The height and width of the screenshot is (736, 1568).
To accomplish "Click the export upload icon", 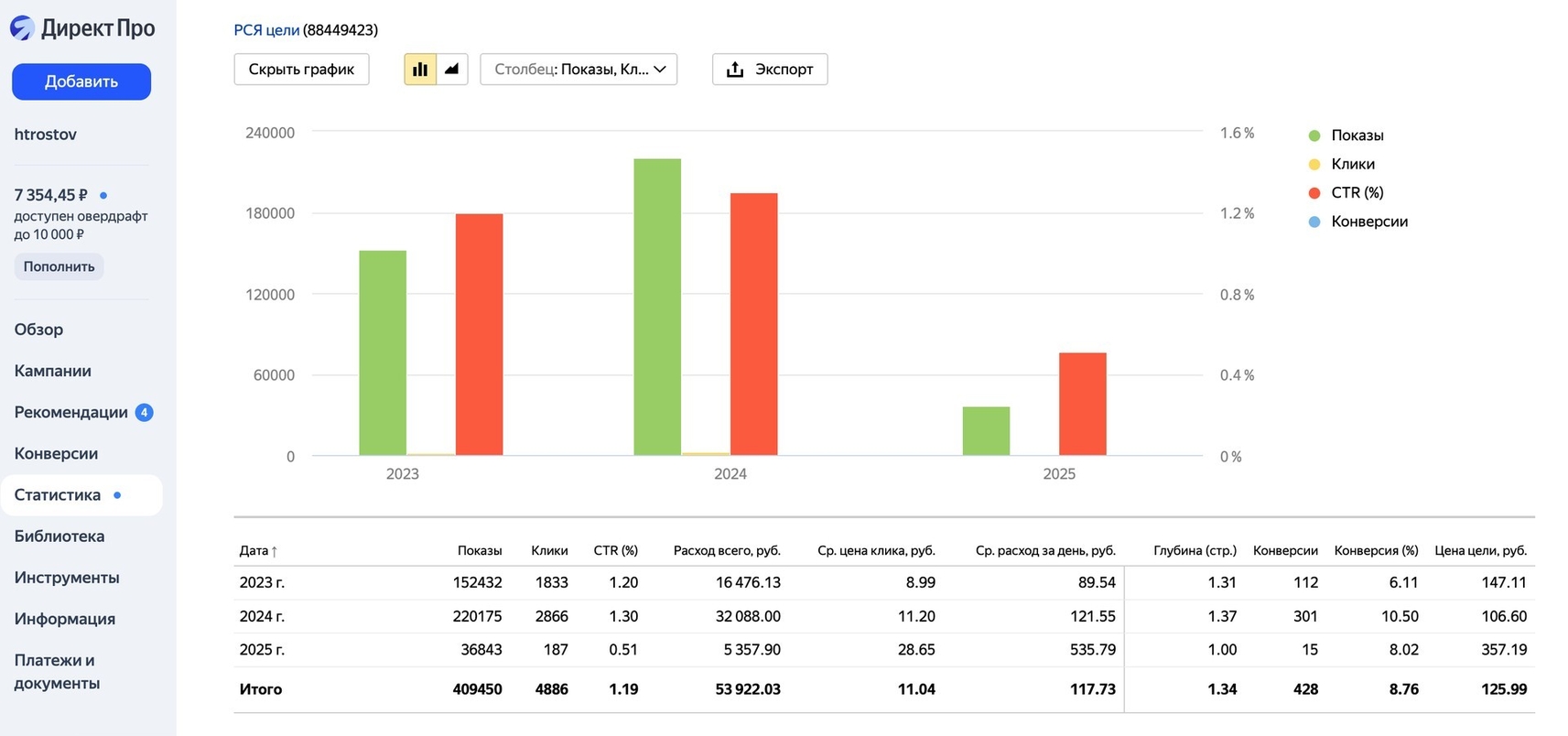I will (735, 70).
